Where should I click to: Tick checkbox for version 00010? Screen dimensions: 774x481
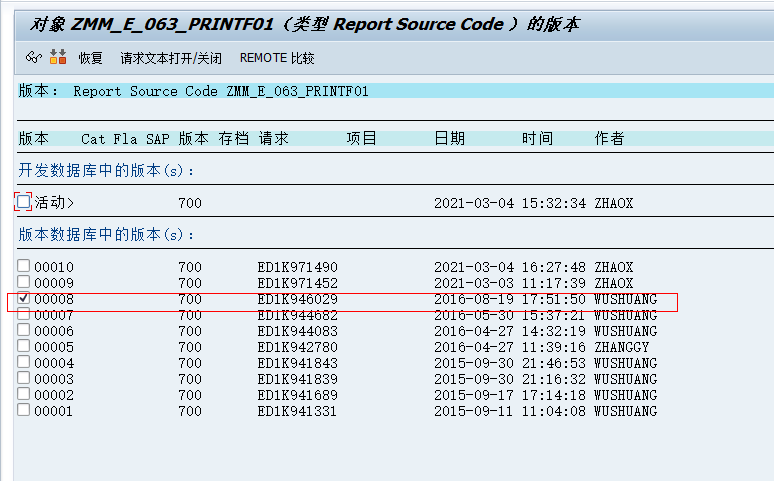coord(23,266)
